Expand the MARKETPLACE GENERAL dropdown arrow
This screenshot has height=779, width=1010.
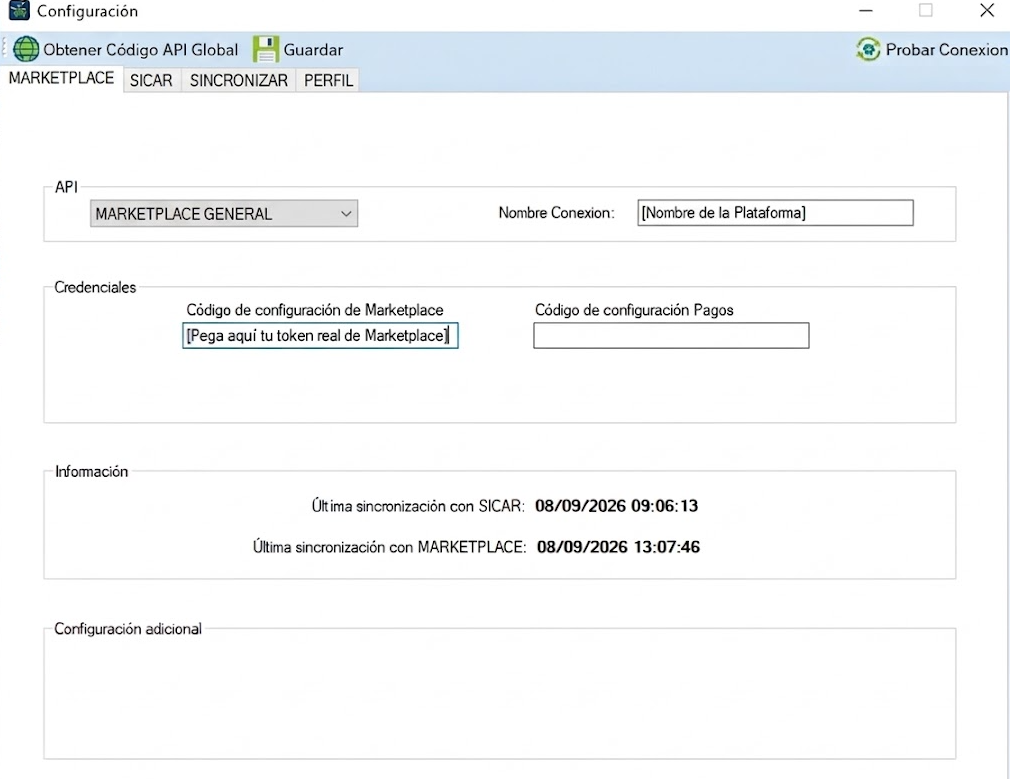coord(346,214)
